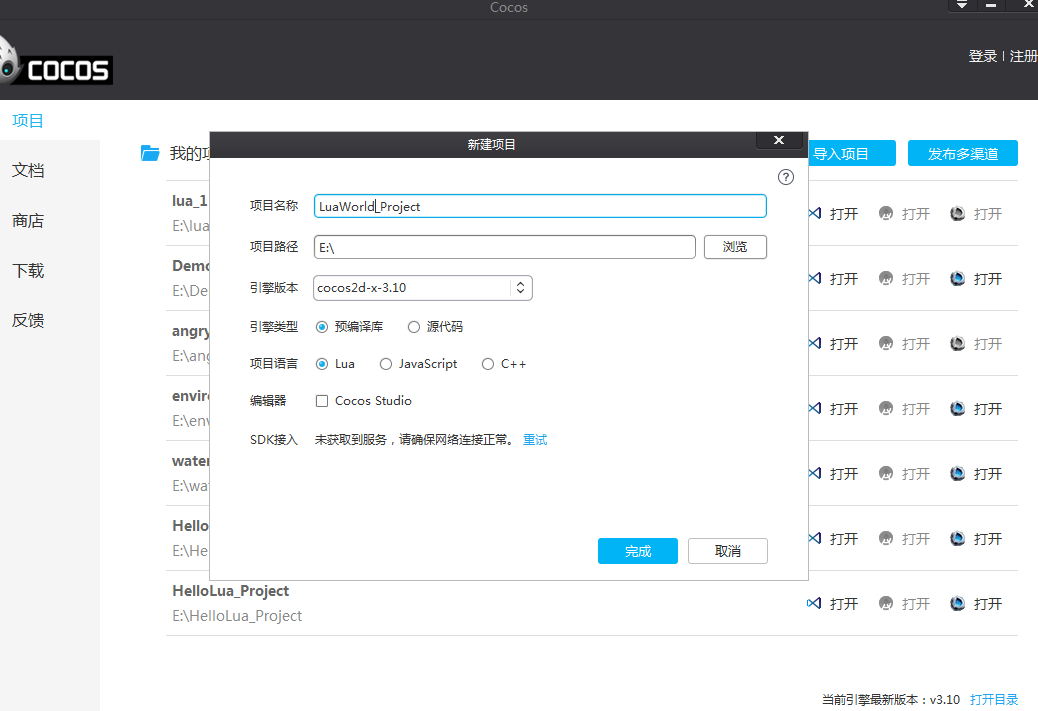Switch to the 文档 sidebar tab
The height and width of the screenshot is (711, 1038).
[x=28, y=170]
